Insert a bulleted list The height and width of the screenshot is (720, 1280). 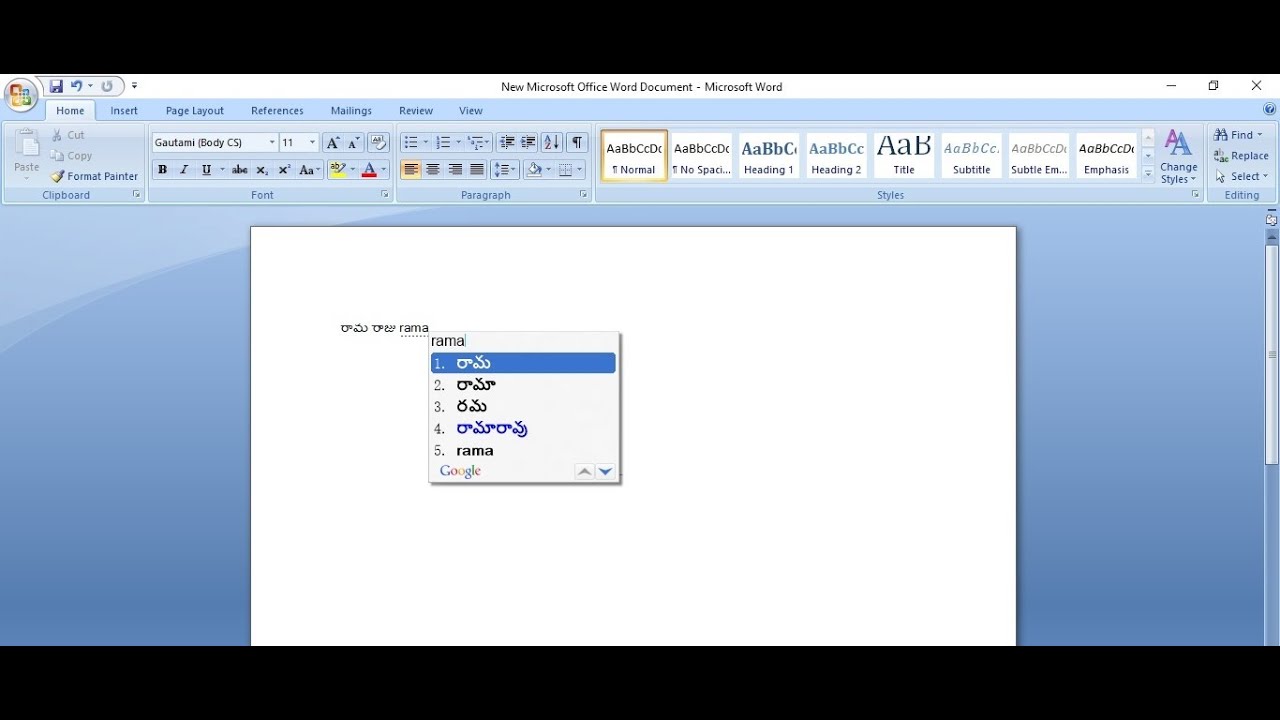(x=411, y=143)
